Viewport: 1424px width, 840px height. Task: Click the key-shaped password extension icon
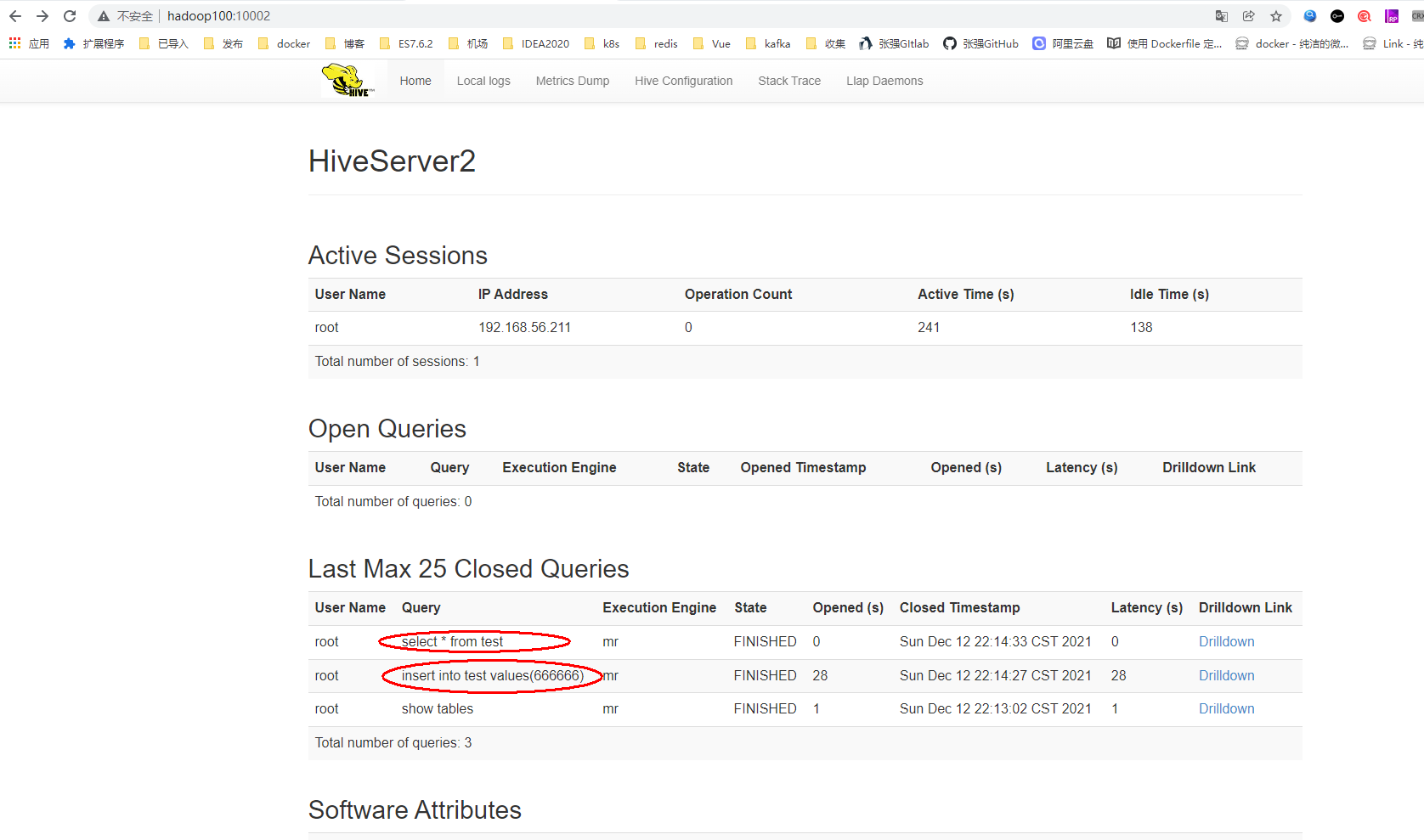1336,15
